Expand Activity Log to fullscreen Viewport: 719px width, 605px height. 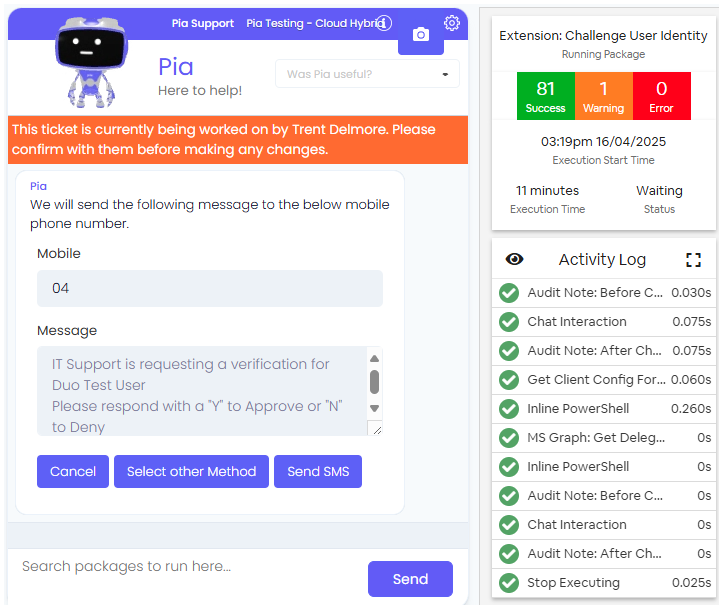(x=693, y=260)
